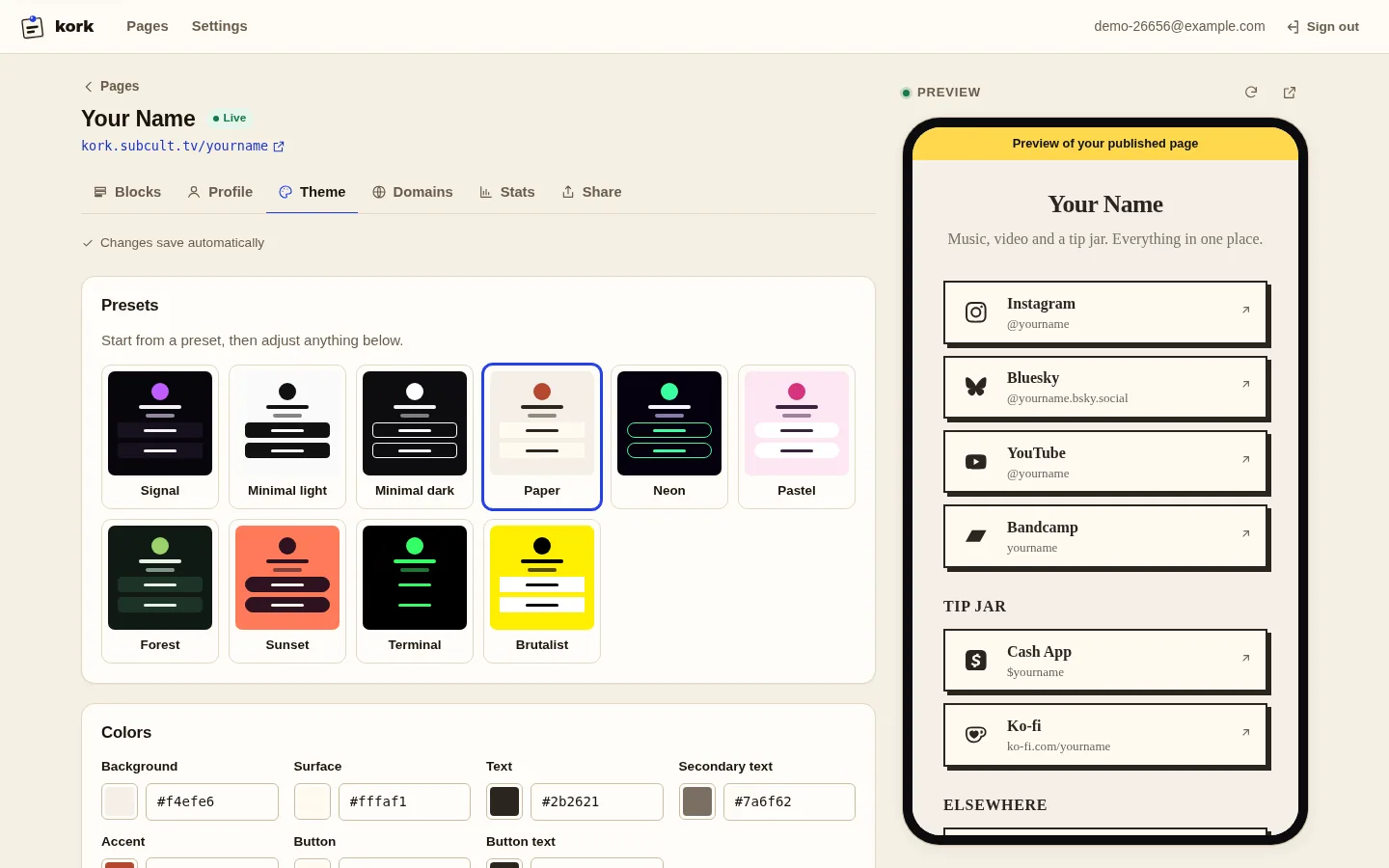The width and height of the screenshot is (1389, 868).
Task: Click account email demo-26656@example.com
Action: tap(1180, 26)
